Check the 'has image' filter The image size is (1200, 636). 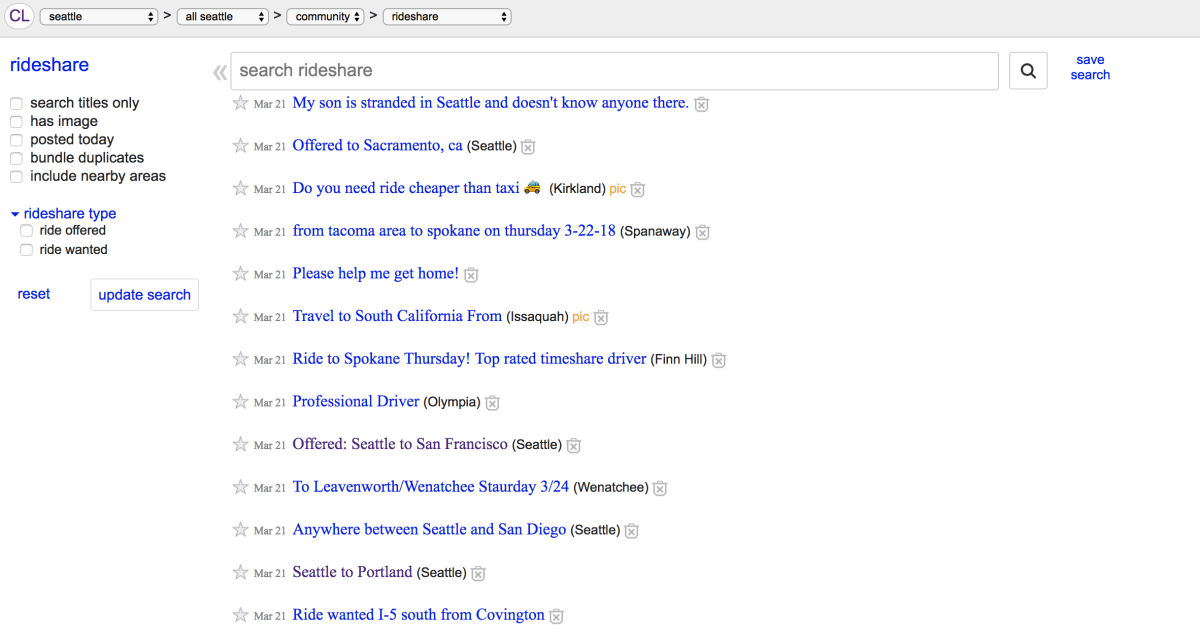pyautogui.click(x=16, y=121)
